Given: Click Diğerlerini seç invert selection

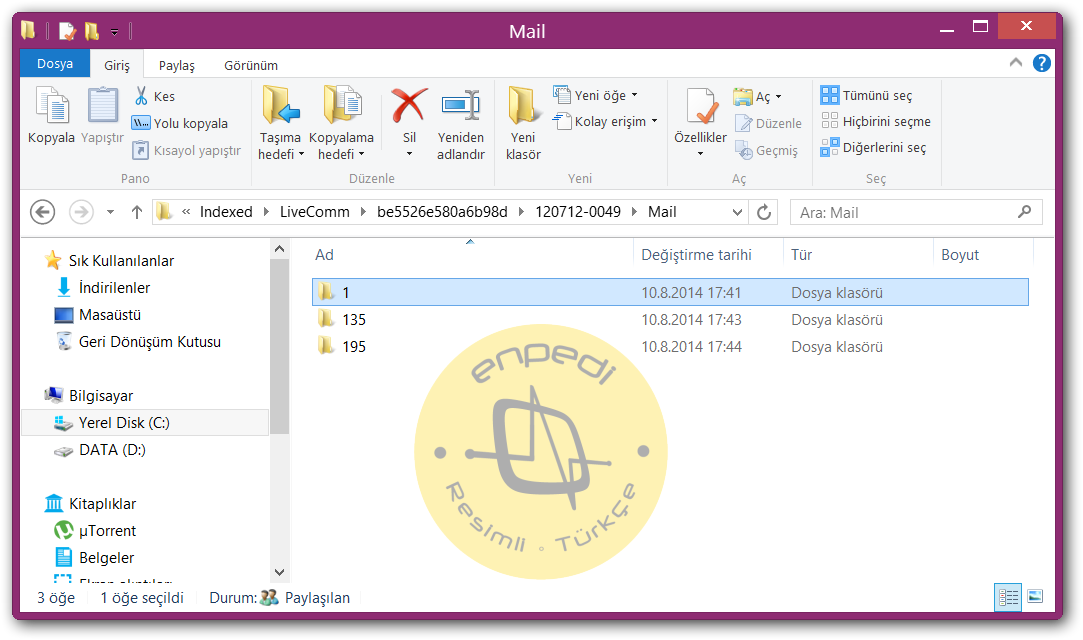Looking at the screenshot, I should (874, 148).
